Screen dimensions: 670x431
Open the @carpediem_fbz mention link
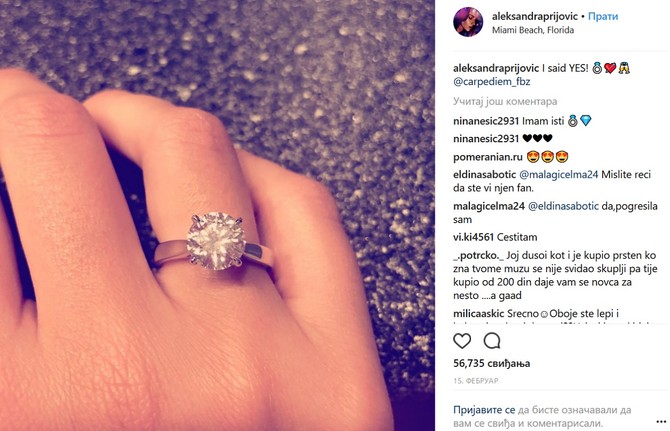[x=492, y=82]
